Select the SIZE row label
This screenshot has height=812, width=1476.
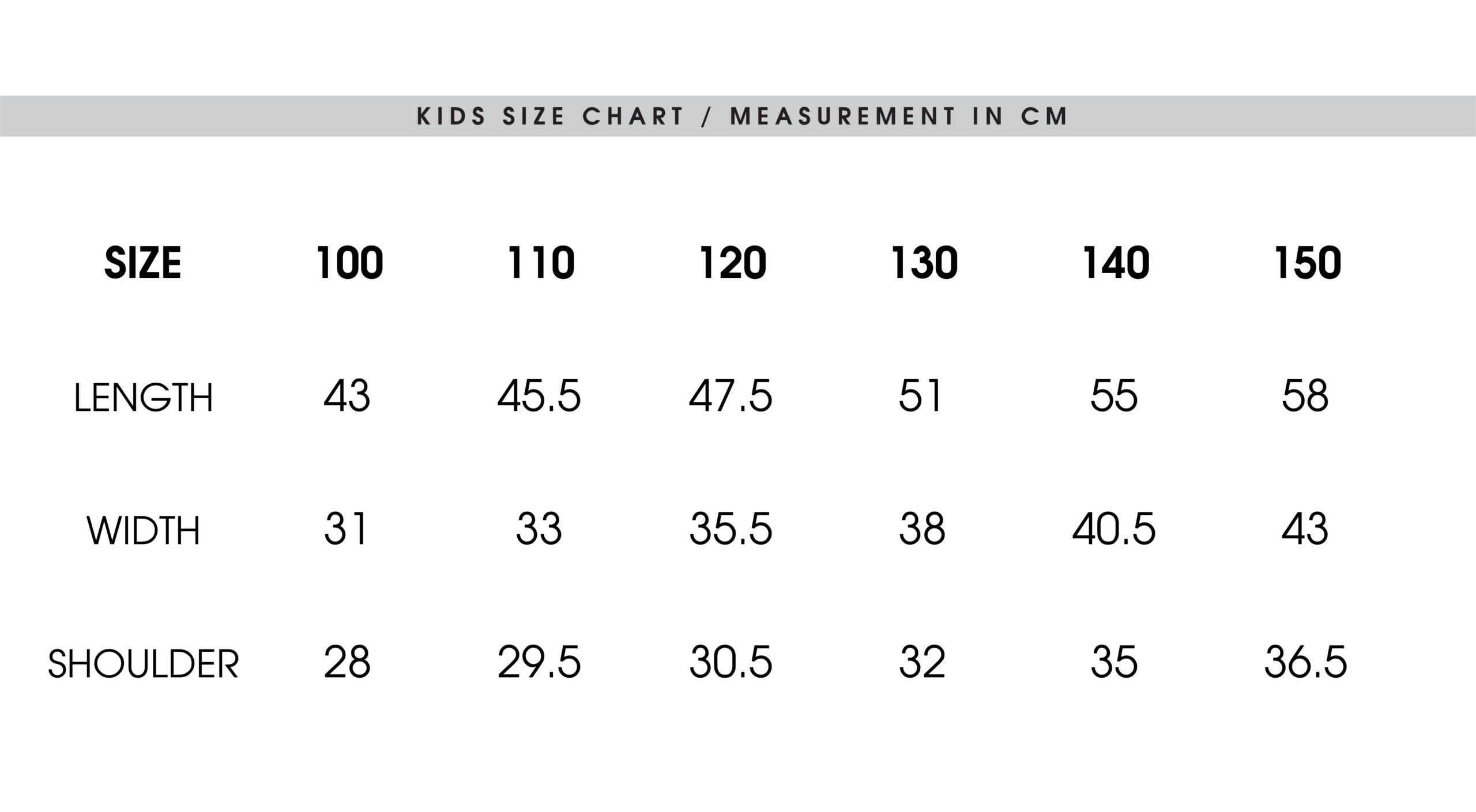pyautogui.click(x=143, y=263)
